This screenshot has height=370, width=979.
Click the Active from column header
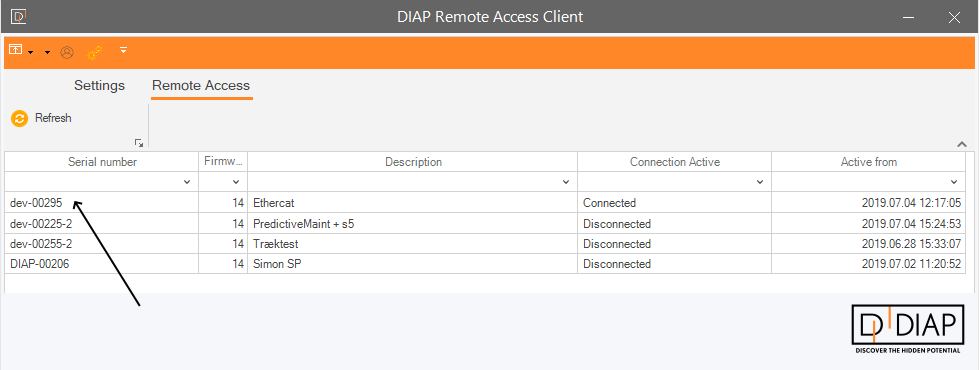868,162
